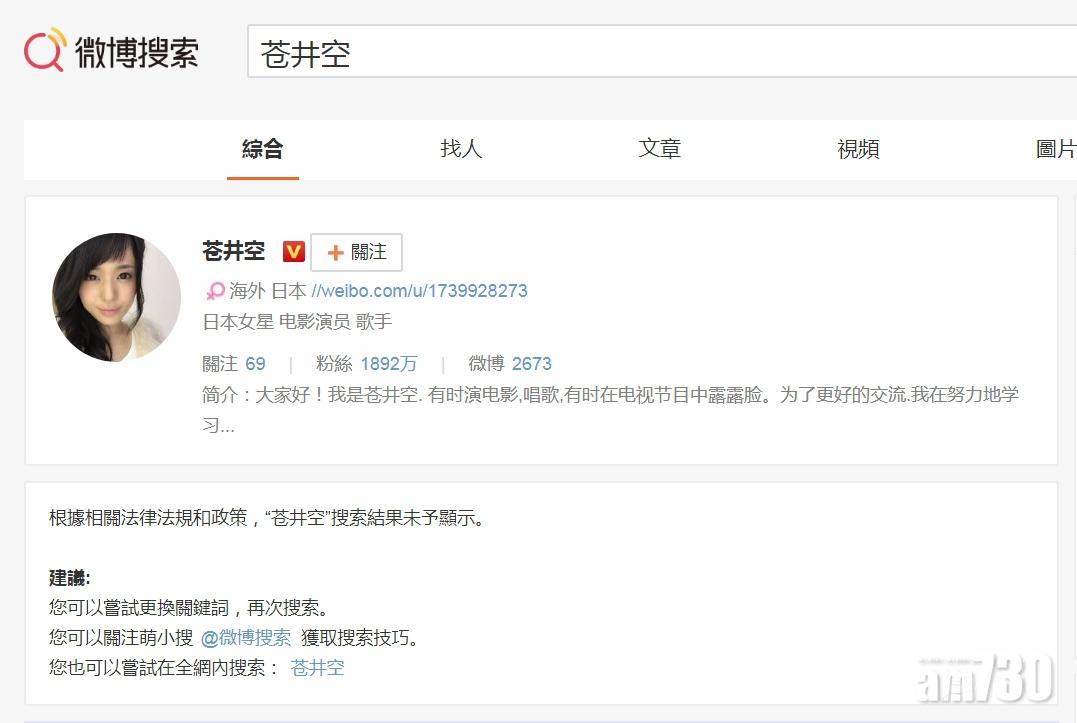
Task: Select the 文章 tab
Action: tap(659, 150)
